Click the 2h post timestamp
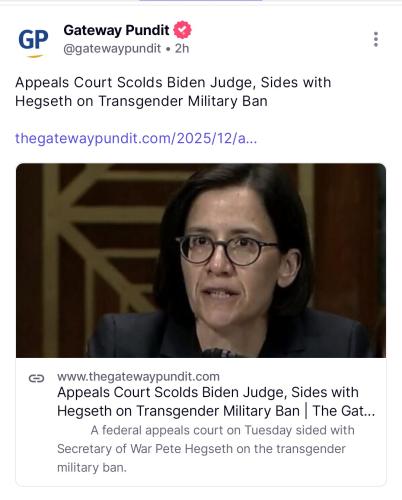 (x=182, y=49)
